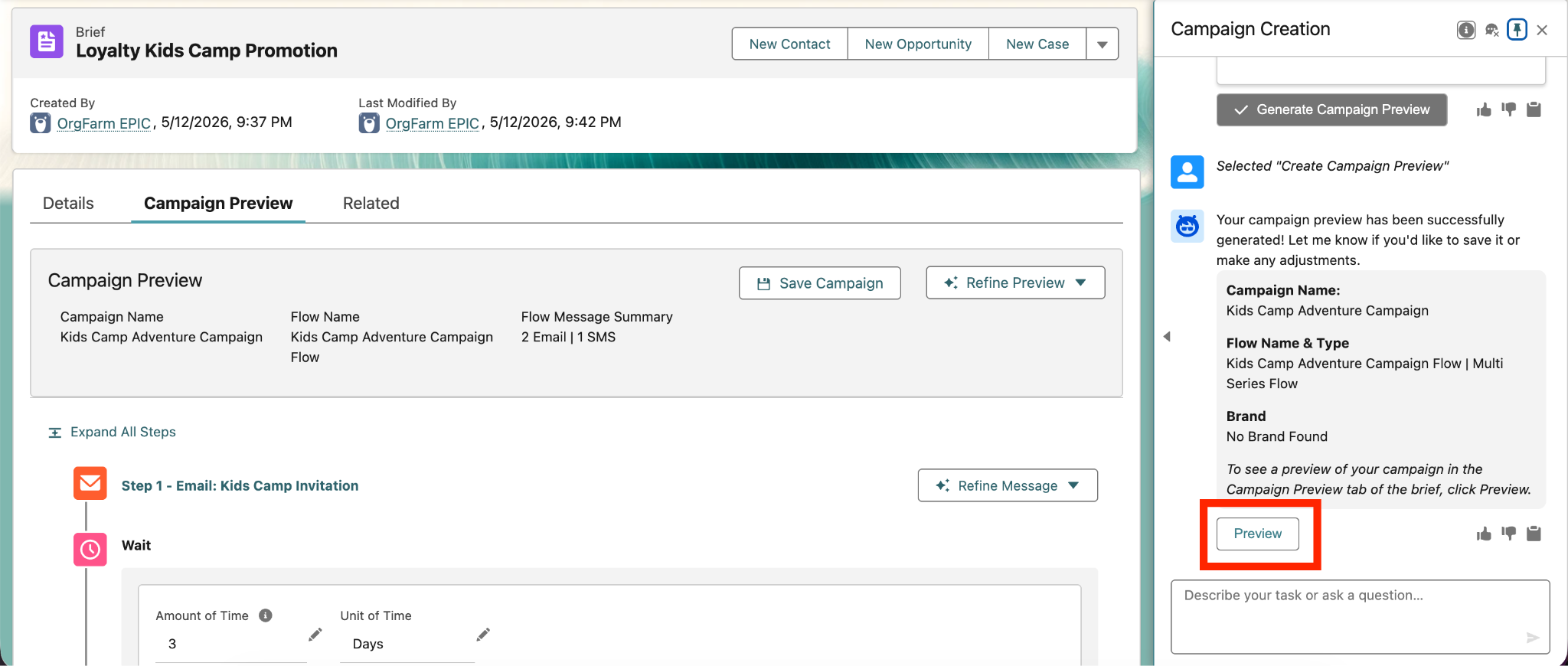Open Step 1 - Email: Kids Camp Invitation
The image size is (1568, 666).
(240, 486)
